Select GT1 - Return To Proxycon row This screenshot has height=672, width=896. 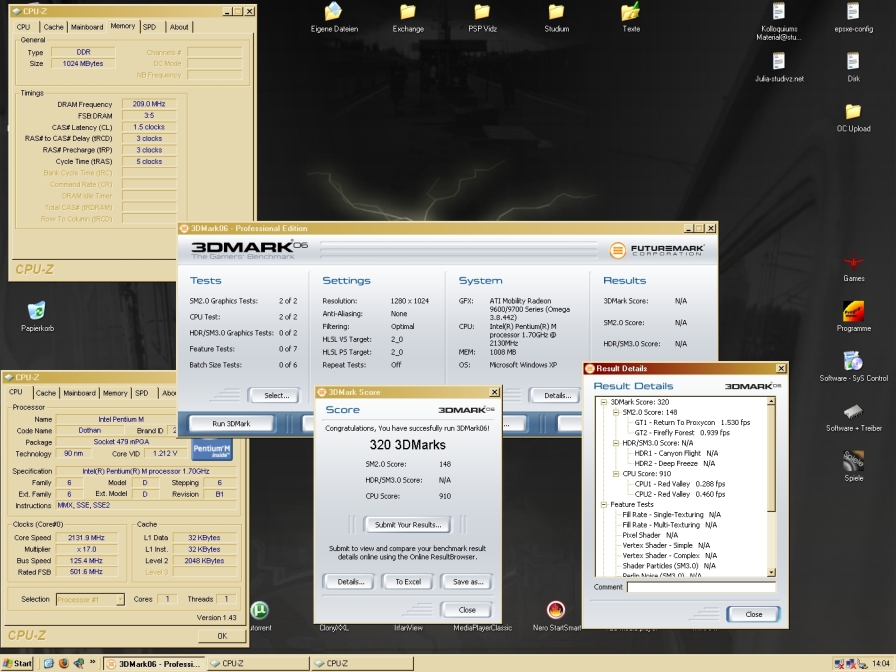click(692, 422)
